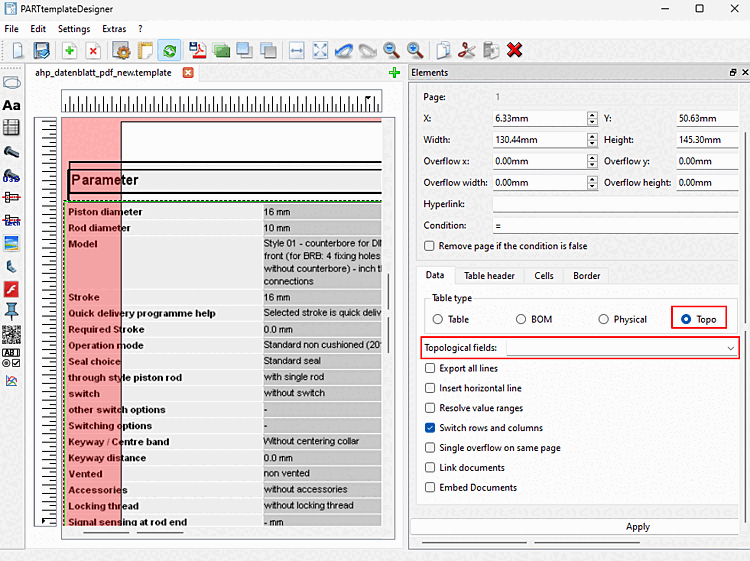
Task: Click the copy pages icon in toolbar
Action: point(443,50)
